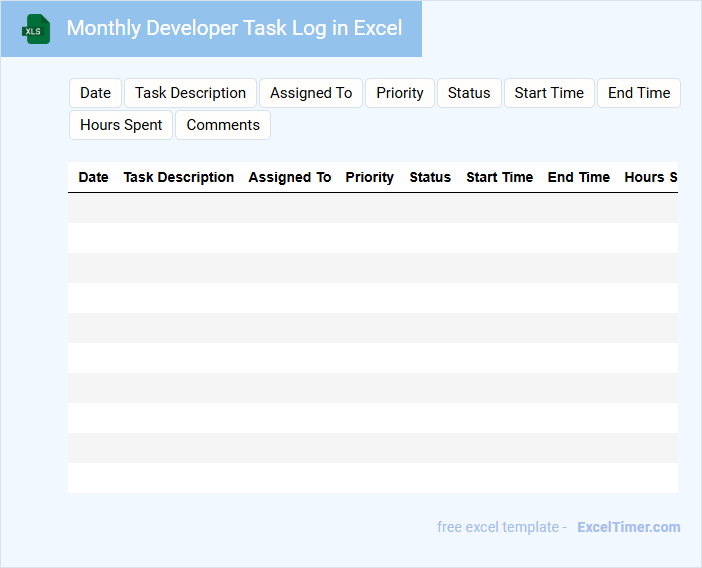Viewport: 702px width, 568px height.
Task: Select the Start Time tag button
Action: 549,93
